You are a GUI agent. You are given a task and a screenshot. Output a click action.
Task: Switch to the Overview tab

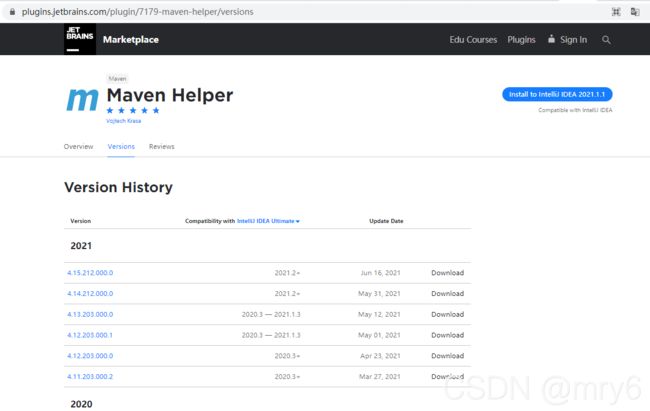pyautogui.click(x=78, y=146)
